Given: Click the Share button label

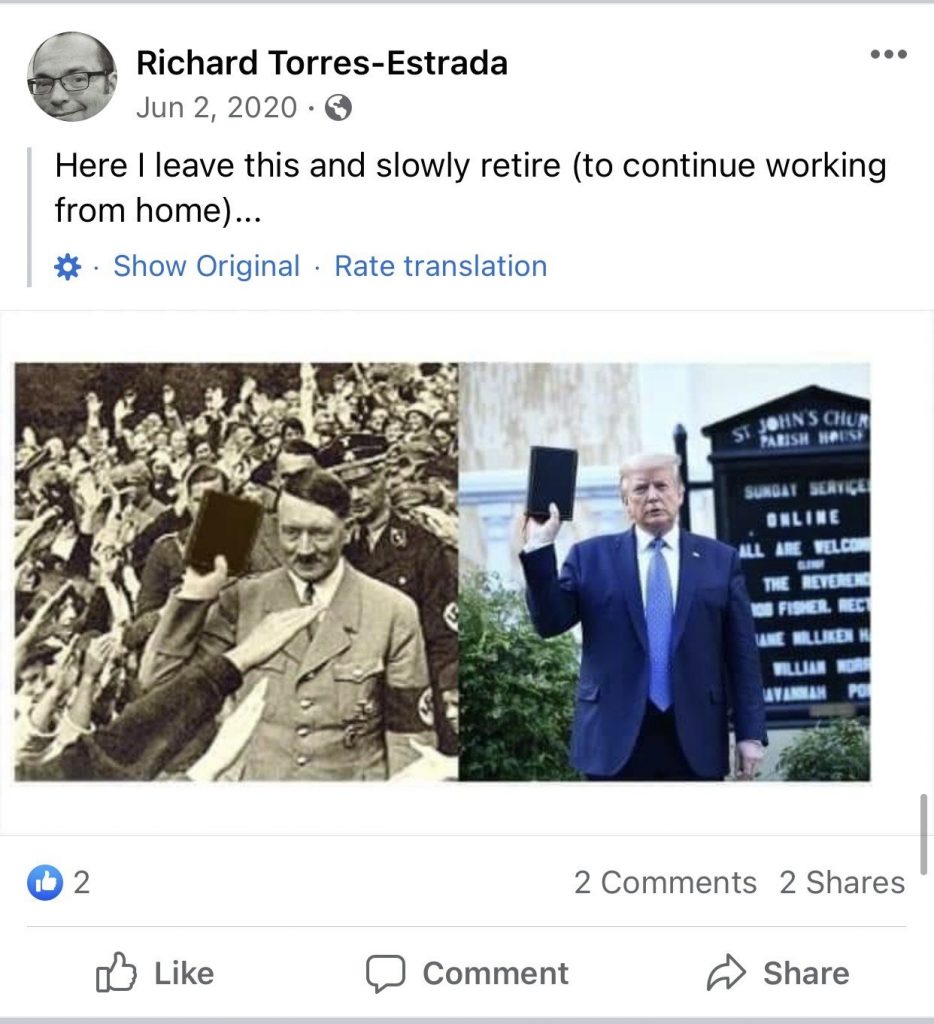Looking at the screenshot, I should pos(806,974).
